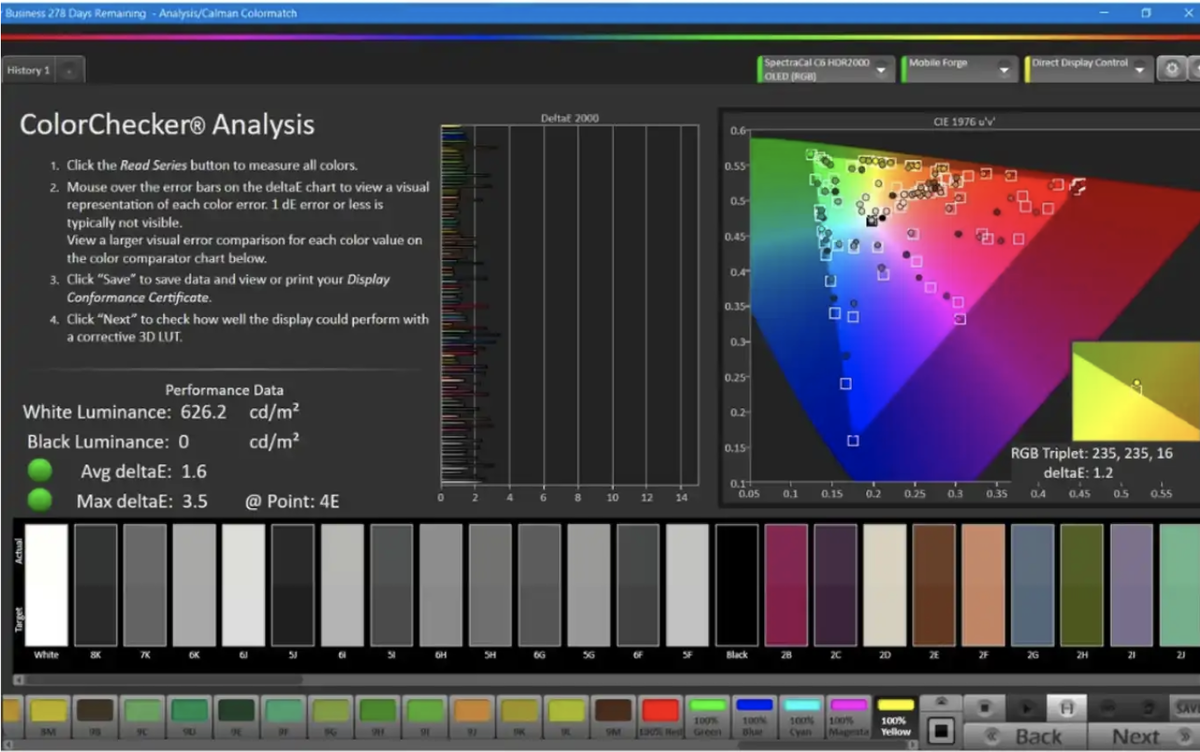
Task: Select the 9C green color patch
Action: tap(142, 716)
